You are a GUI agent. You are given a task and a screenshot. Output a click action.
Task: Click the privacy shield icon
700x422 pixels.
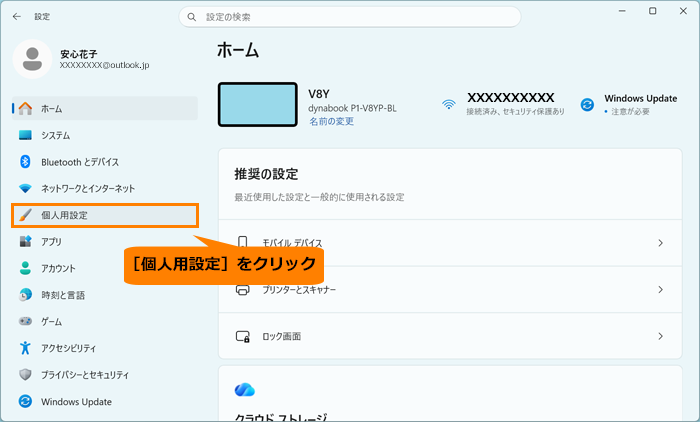[x=25, y=375]
